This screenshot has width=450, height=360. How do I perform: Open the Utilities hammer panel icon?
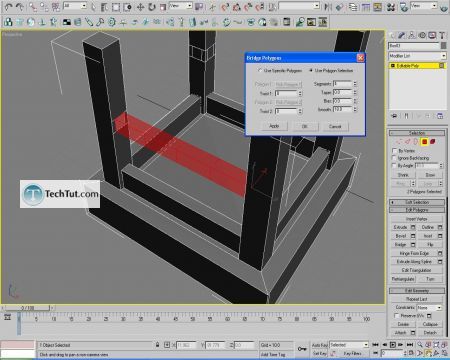point(442,35)
